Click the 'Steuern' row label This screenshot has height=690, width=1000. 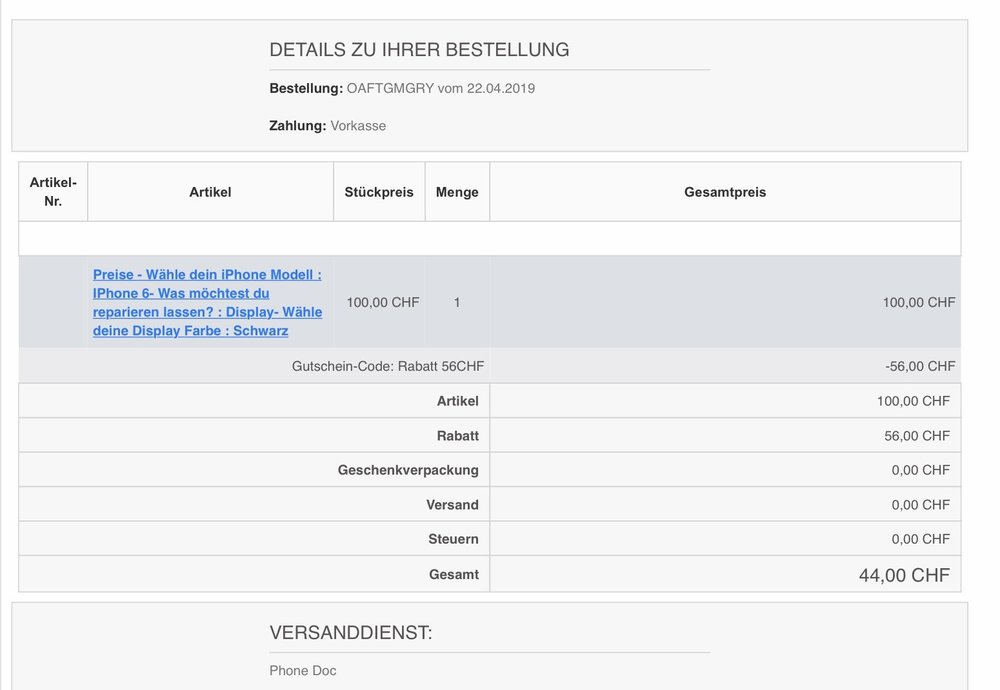point(453,539)
